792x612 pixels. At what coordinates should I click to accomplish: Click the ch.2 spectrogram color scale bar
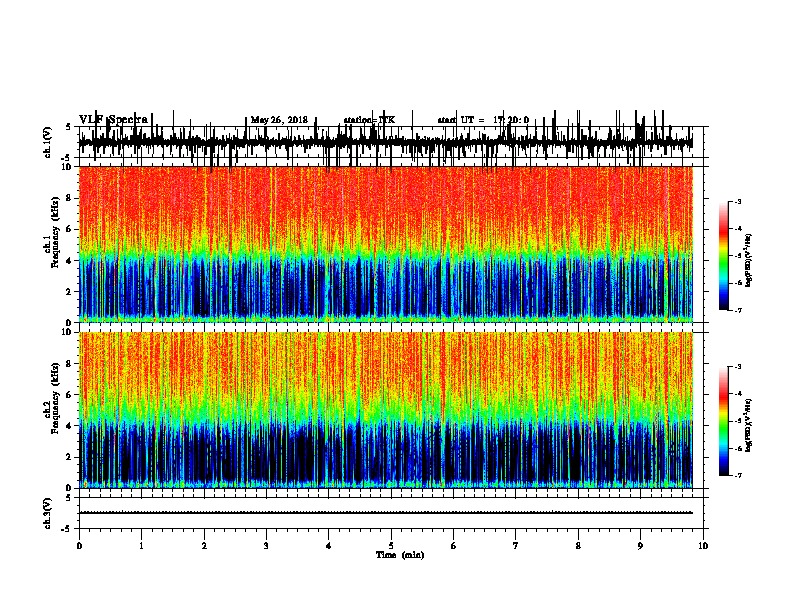[724, 421]
